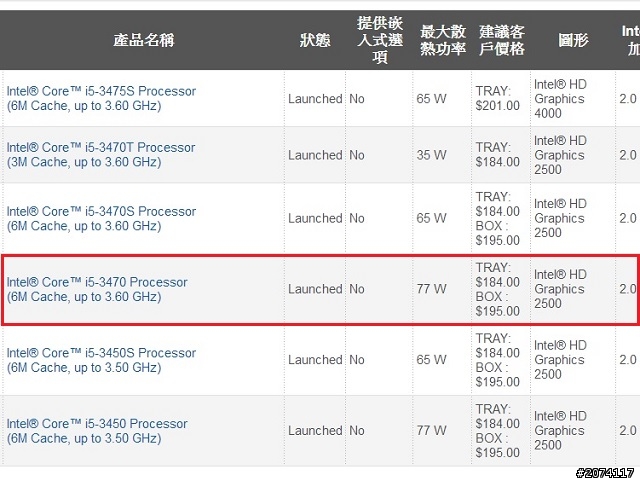Viewport: 640px width, 481px height.
Task: Click the 產品名稱 column header
Action: click(x=144, y=40)
